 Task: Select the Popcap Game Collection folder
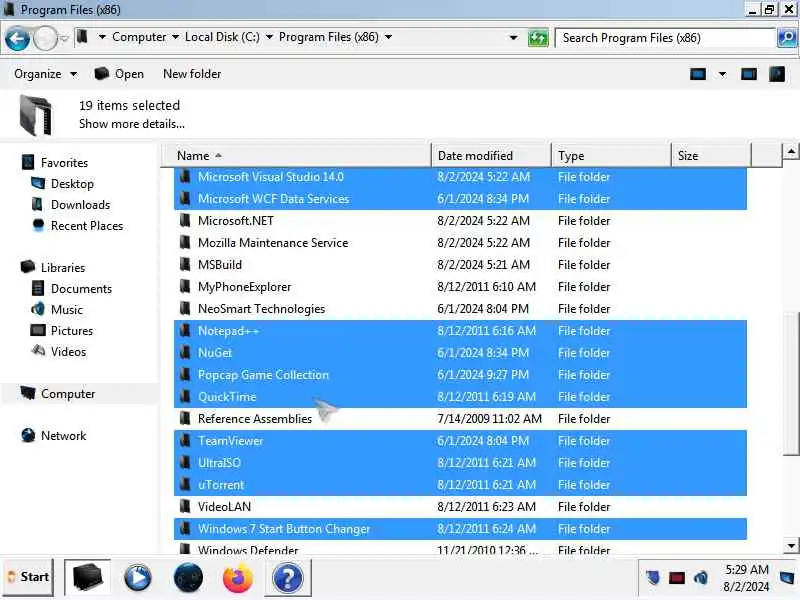460,375
